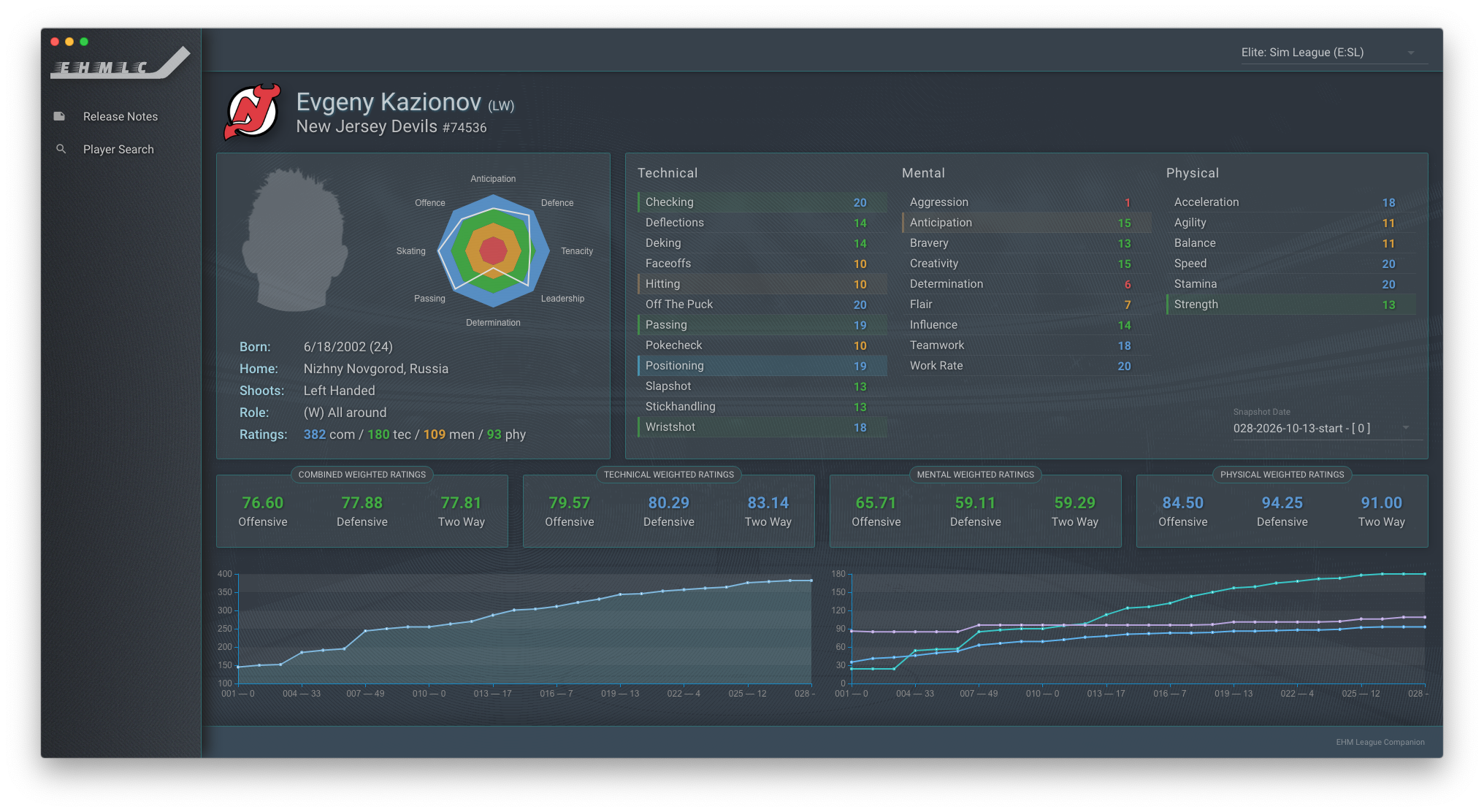1484x812 pixels.
Task: Click the player silhouette portrait
Action: tap(294, 240)
